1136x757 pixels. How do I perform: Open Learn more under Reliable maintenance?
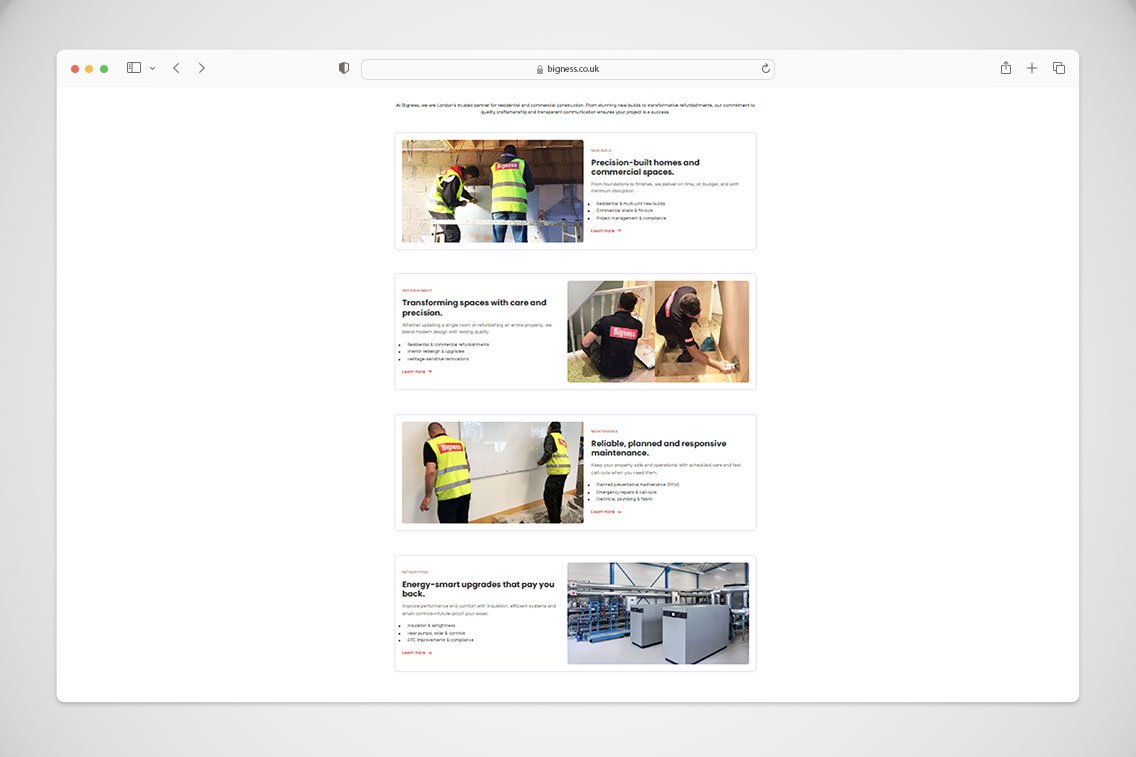point(605,512)
